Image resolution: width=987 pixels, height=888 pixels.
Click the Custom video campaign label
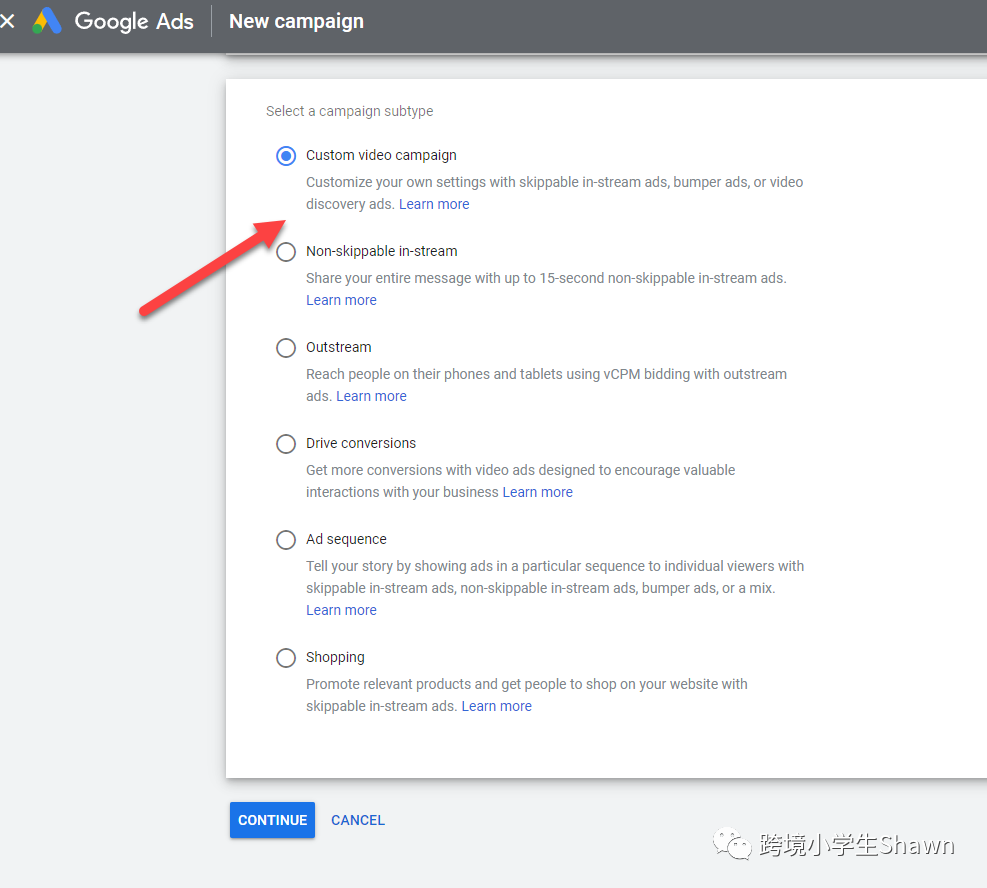[381, 155]
